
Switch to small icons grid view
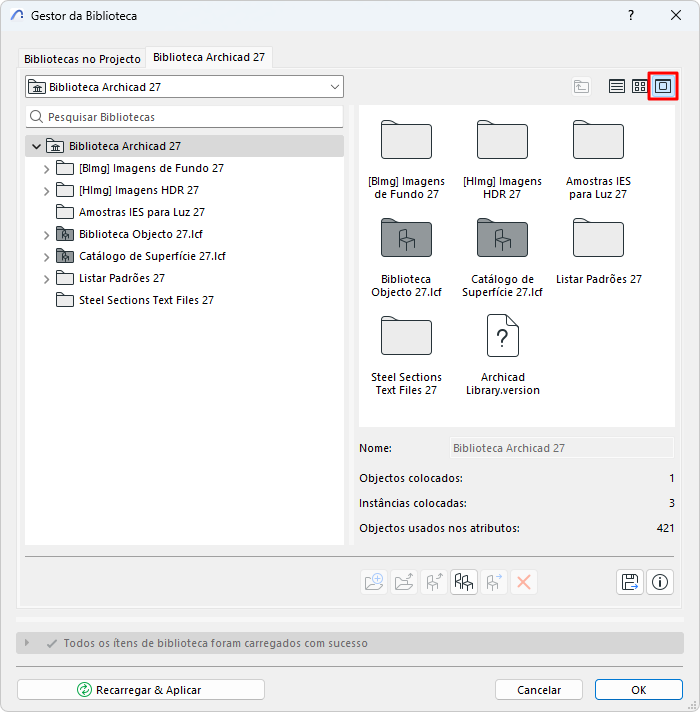pos(640,86)
